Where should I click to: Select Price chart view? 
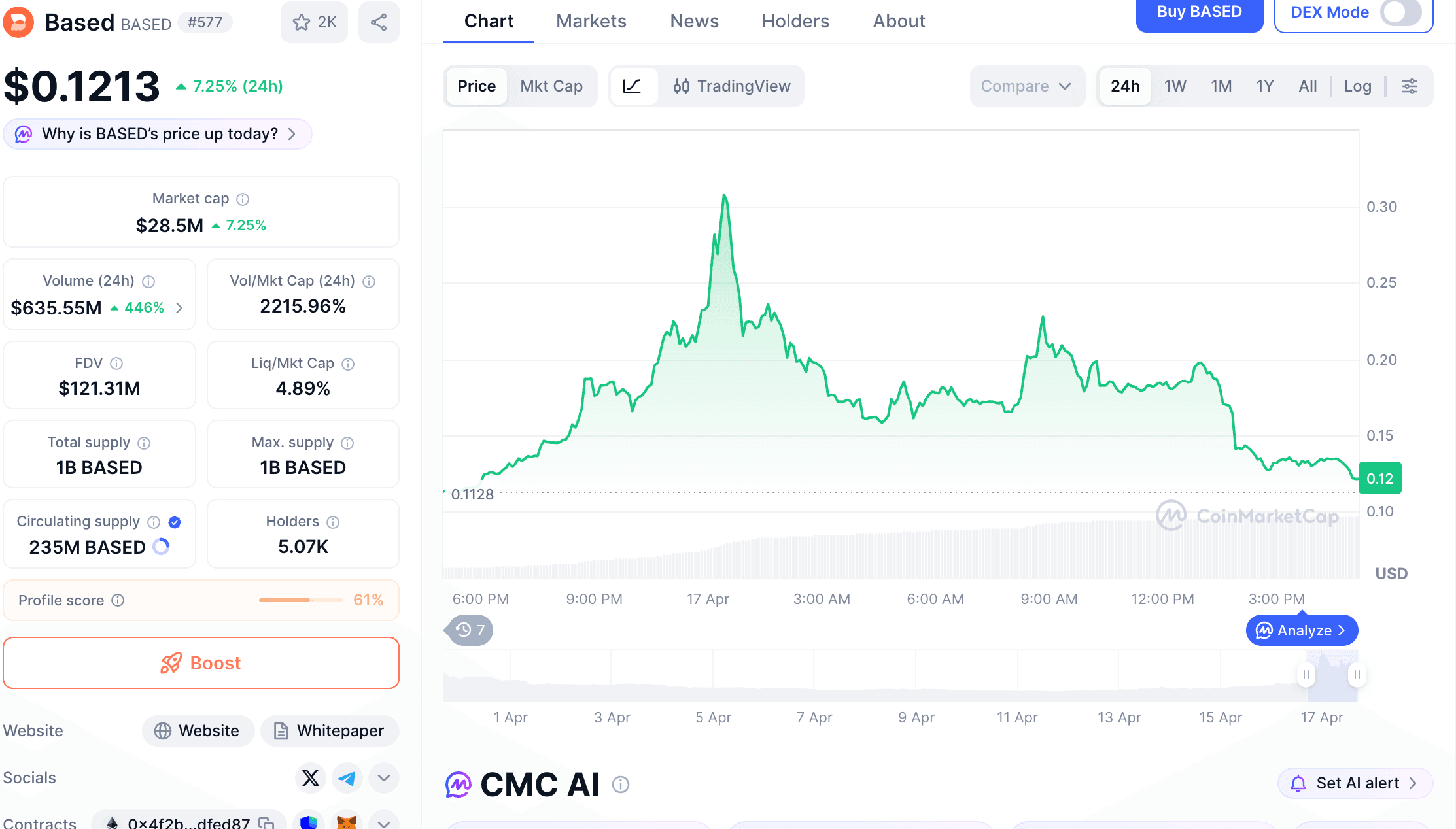click(477, 86)
